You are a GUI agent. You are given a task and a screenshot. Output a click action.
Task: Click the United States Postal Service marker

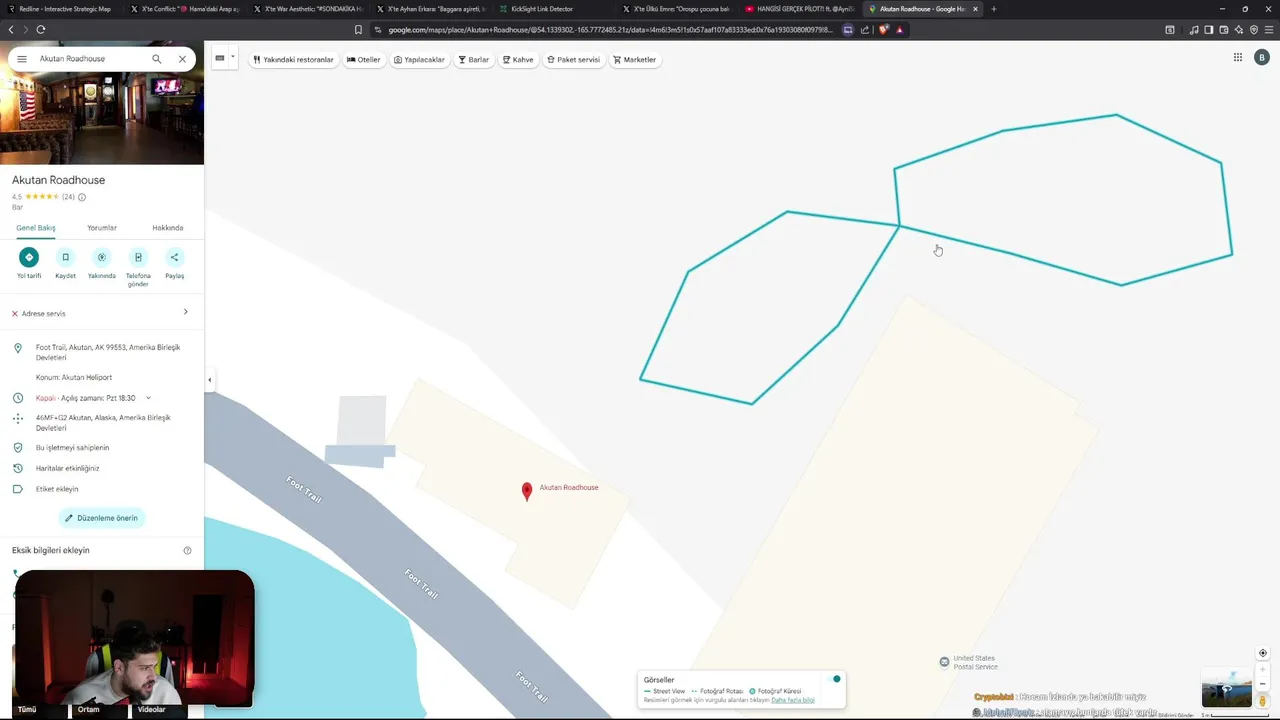point(944,662)
